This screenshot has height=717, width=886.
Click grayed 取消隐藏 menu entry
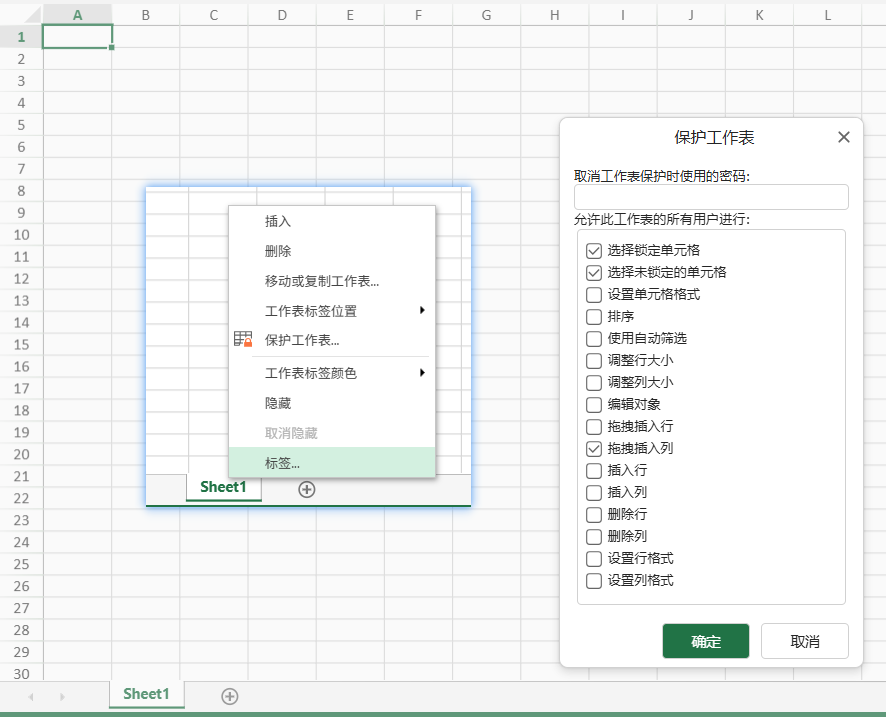click(x=332, y=433)
